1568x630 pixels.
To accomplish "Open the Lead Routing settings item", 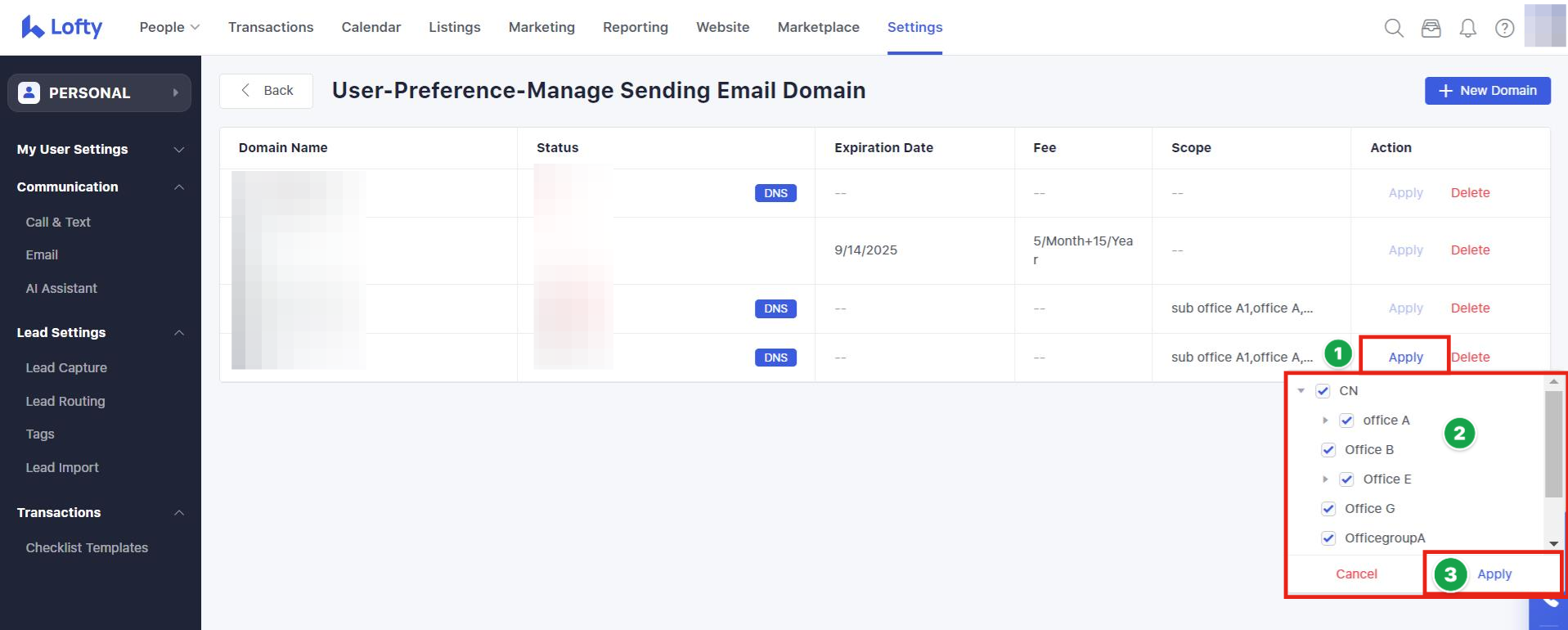I will (x=65, y=401).
